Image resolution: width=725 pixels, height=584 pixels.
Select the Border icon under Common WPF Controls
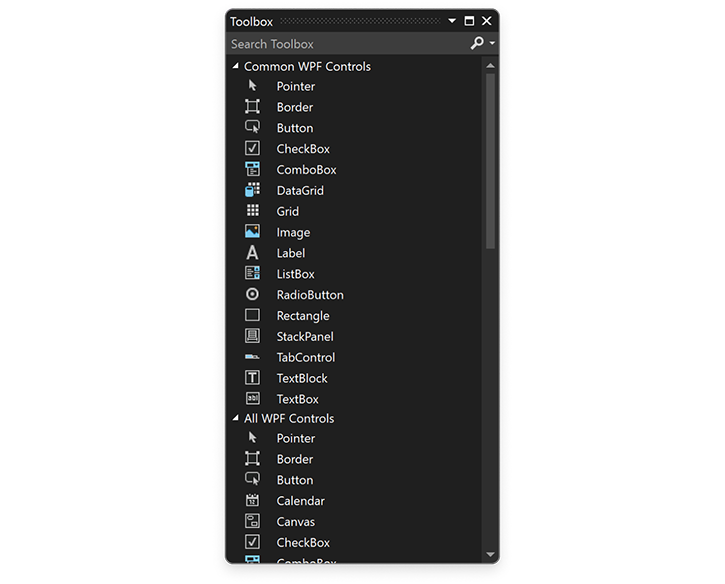(x=252, y=107)
